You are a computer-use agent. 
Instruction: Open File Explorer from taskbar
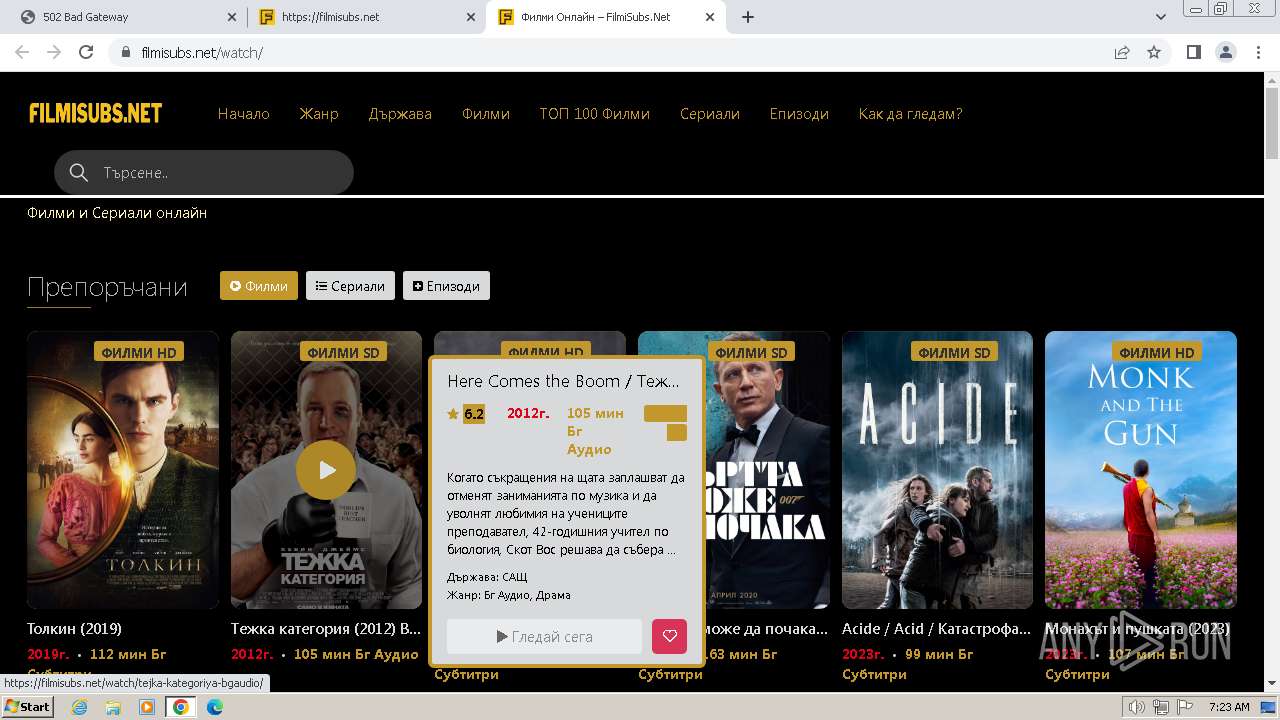[113, 707]
